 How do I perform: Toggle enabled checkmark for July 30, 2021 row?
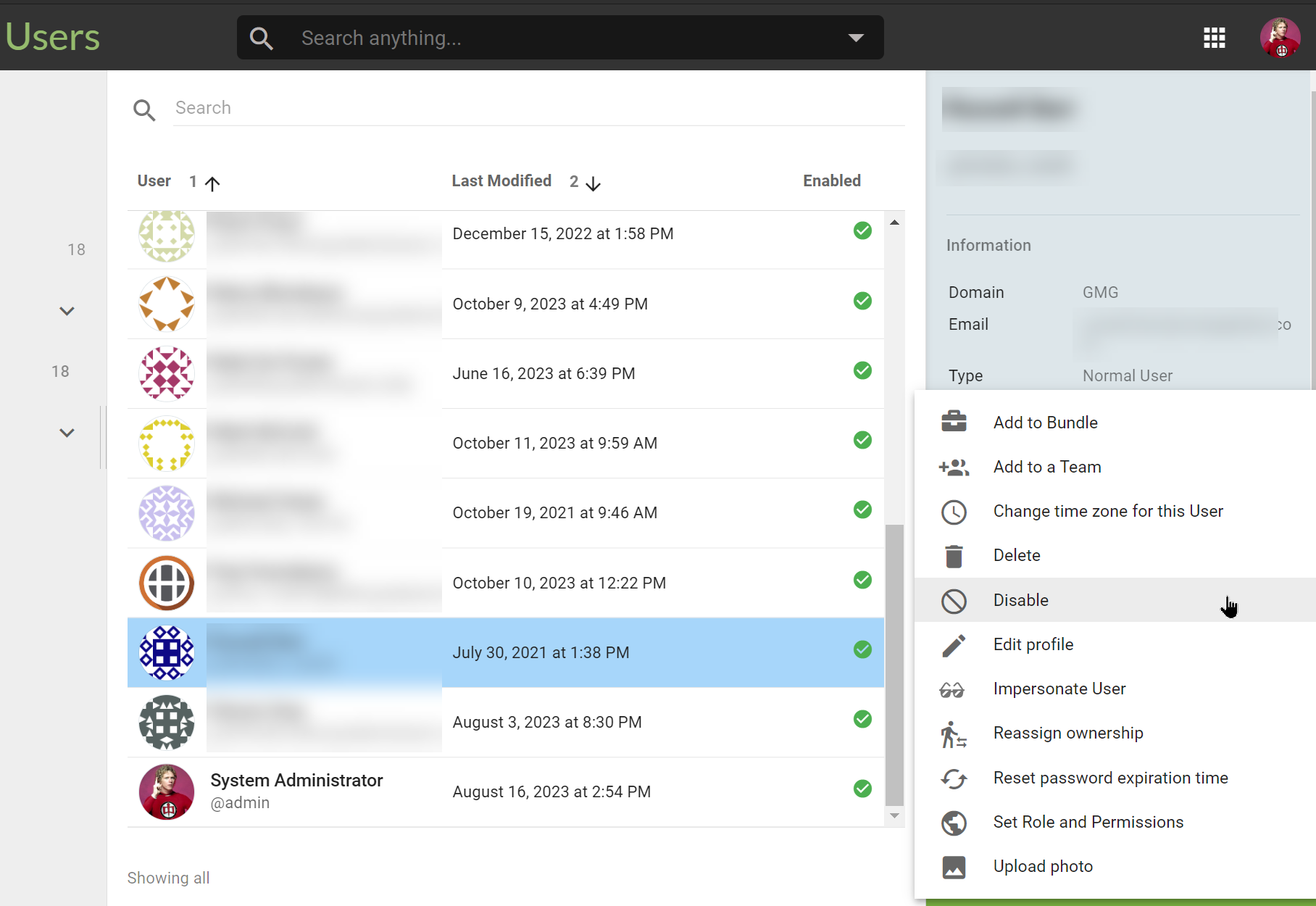point(862,649)
